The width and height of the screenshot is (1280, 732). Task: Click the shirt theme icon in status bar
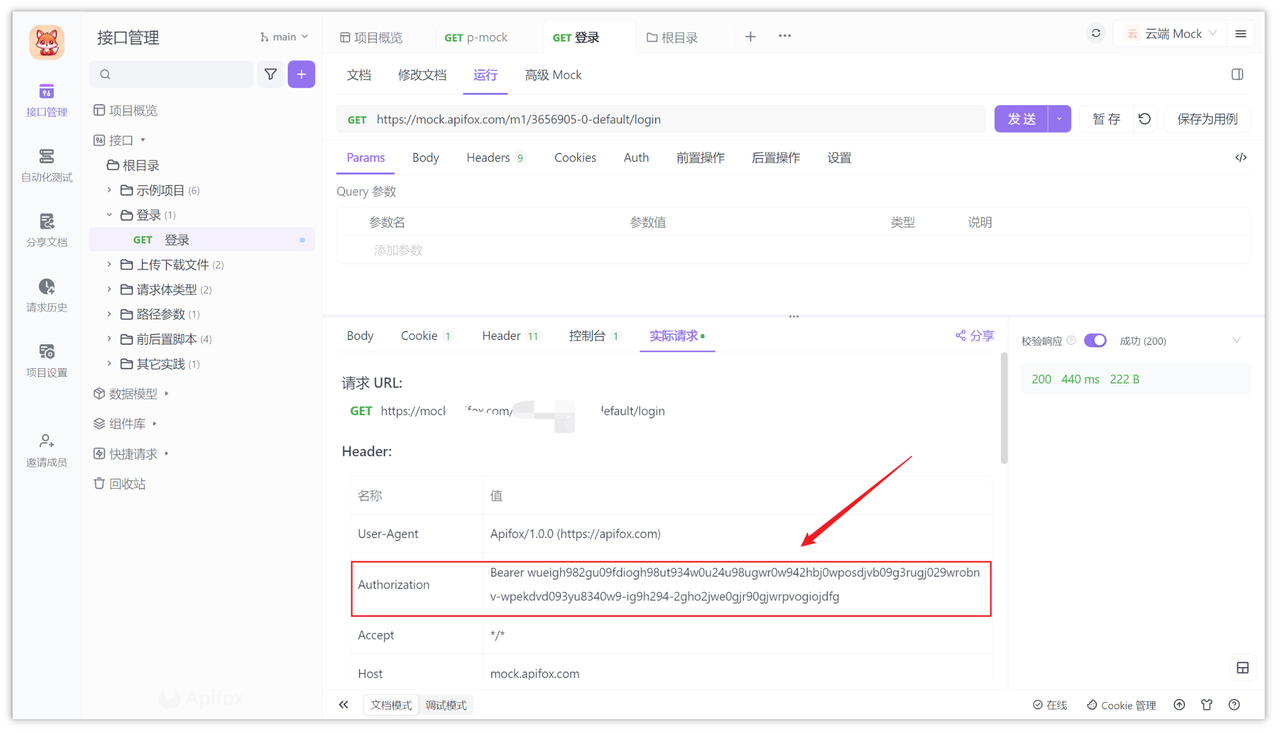1207,705
